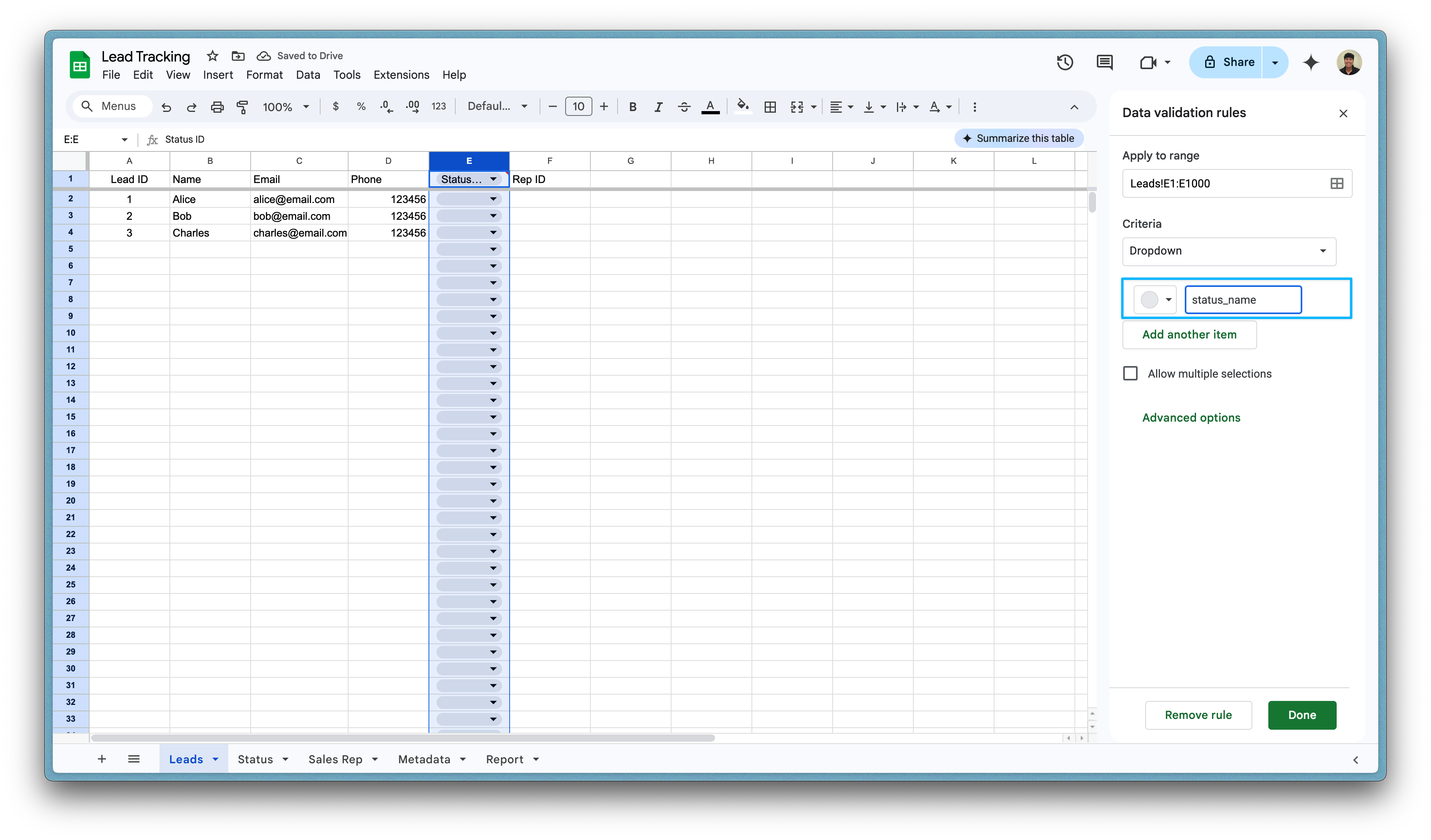Collapse the toolbar with up chevron
This screenshot has width=1431, height=840.
point(1074,107)
